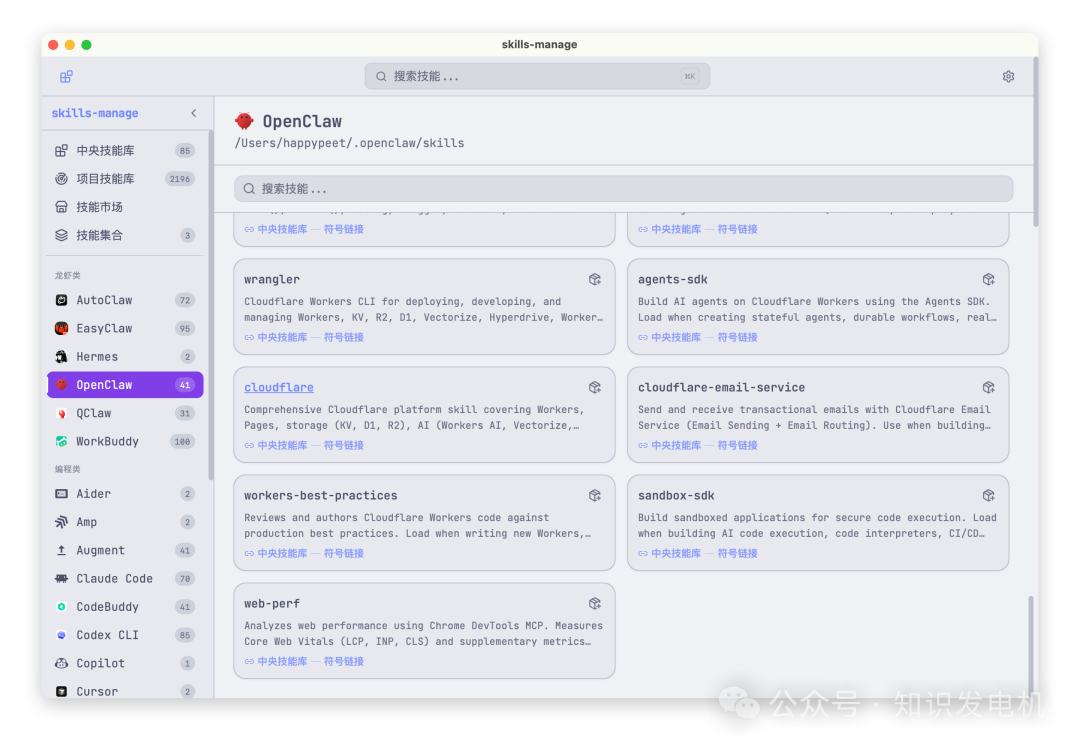Select the sandbox-sdk title
The width and height of the screenshot is (1080, 748).
click(x=676, y=496)
